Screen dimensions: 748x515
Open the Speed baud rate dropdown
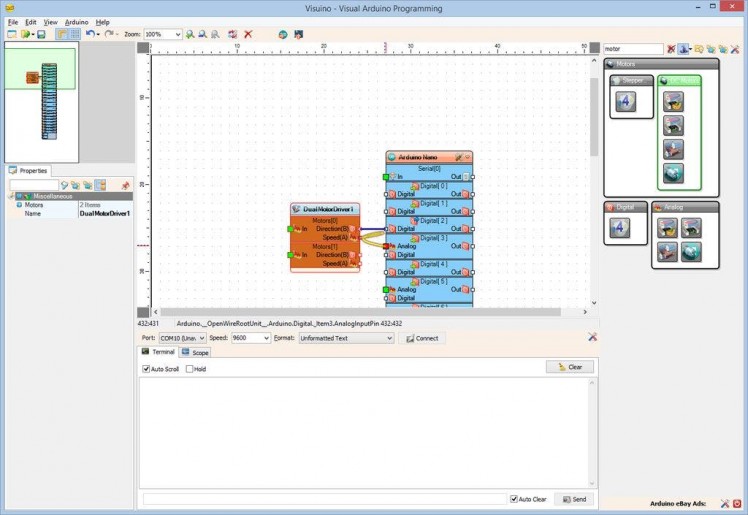265,338
